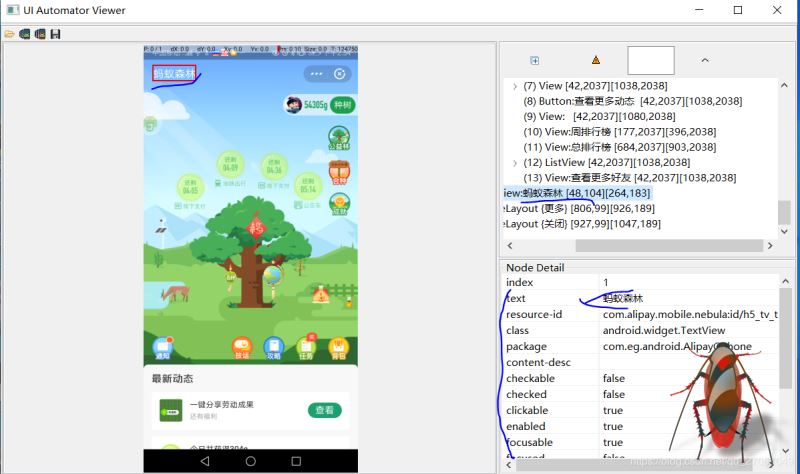Click the Android recent-apps square button
The image size is (800, 474).
coord(296,461)
